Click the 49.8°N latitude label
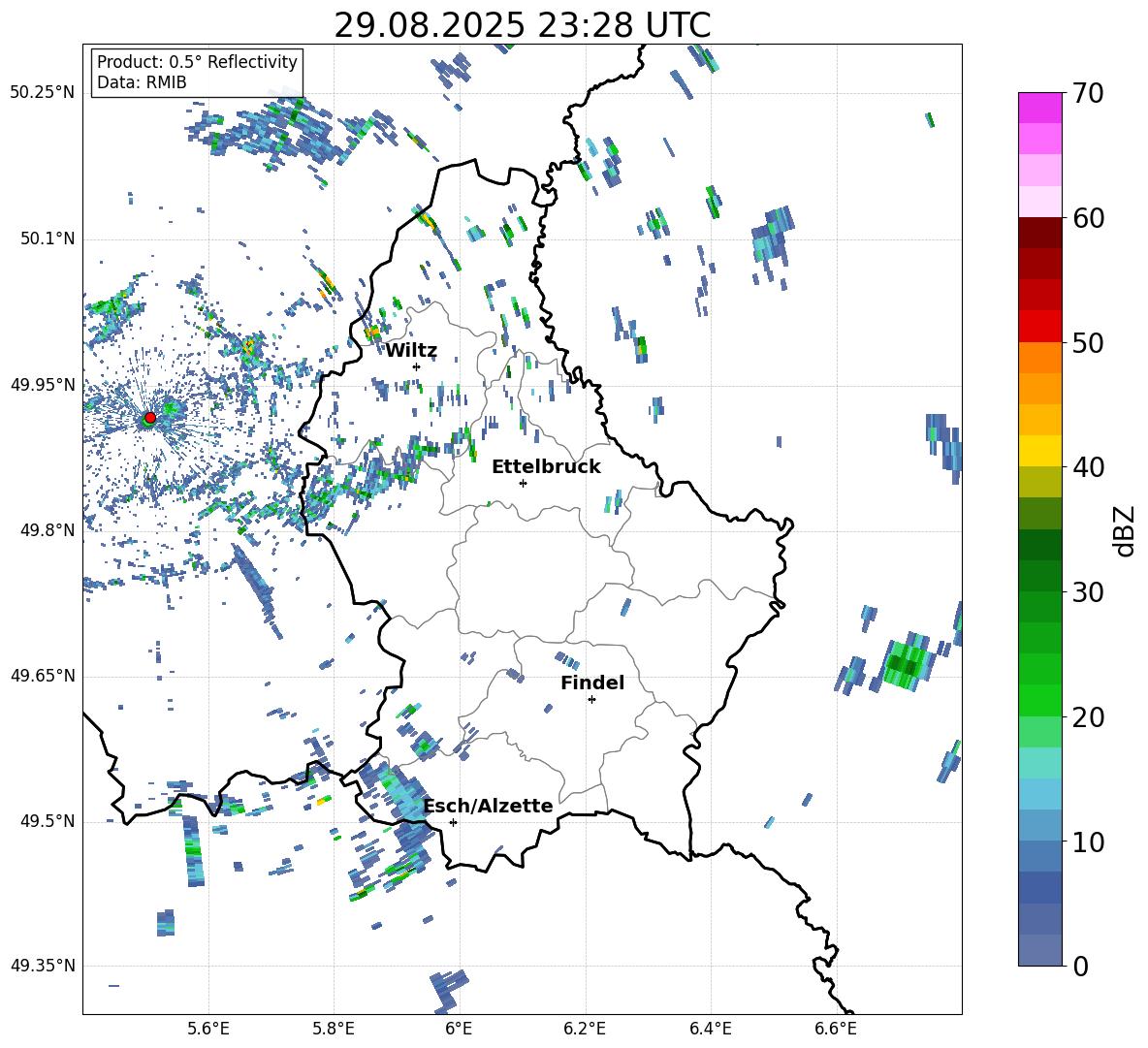 click(x=48, y=530)
